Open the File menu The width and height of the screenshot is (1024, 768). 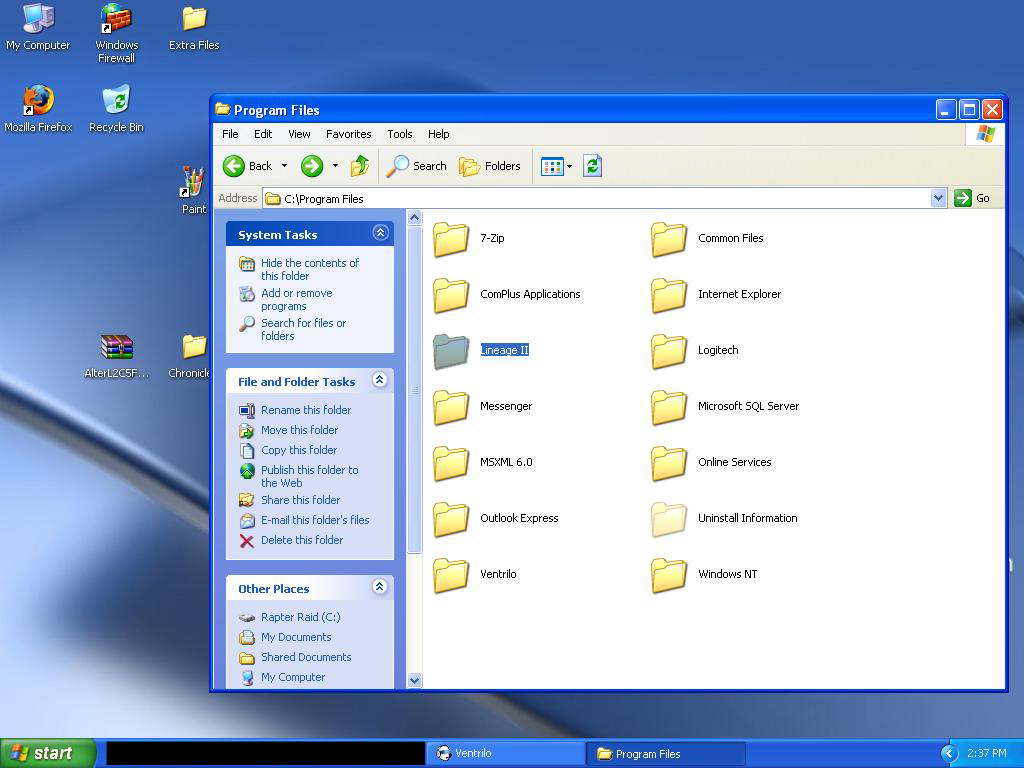point(230,134)
